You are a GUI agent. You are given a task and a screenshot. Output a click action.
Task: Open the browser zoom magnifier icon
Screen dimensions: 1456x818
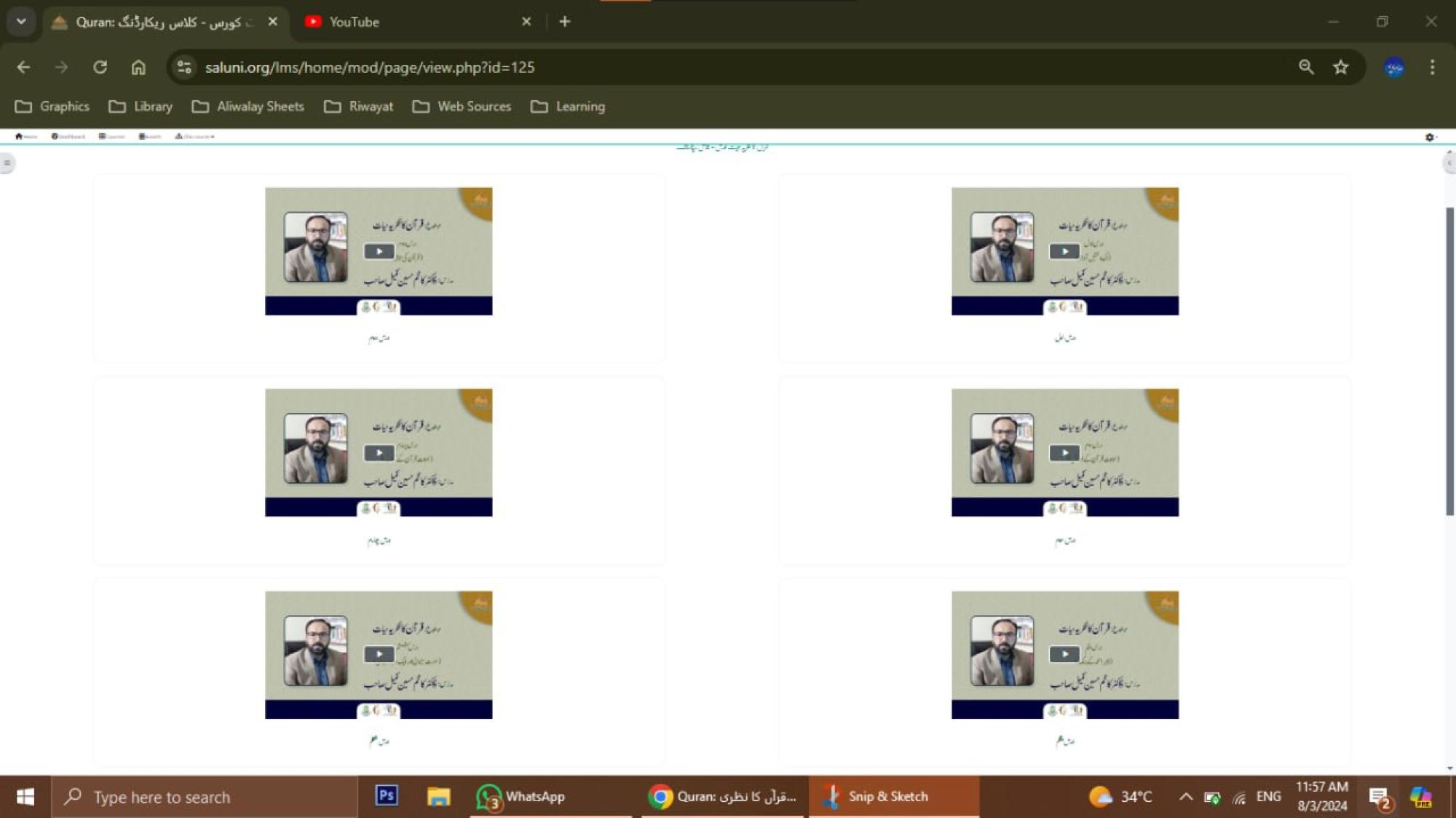click(x=1306, y=67)
